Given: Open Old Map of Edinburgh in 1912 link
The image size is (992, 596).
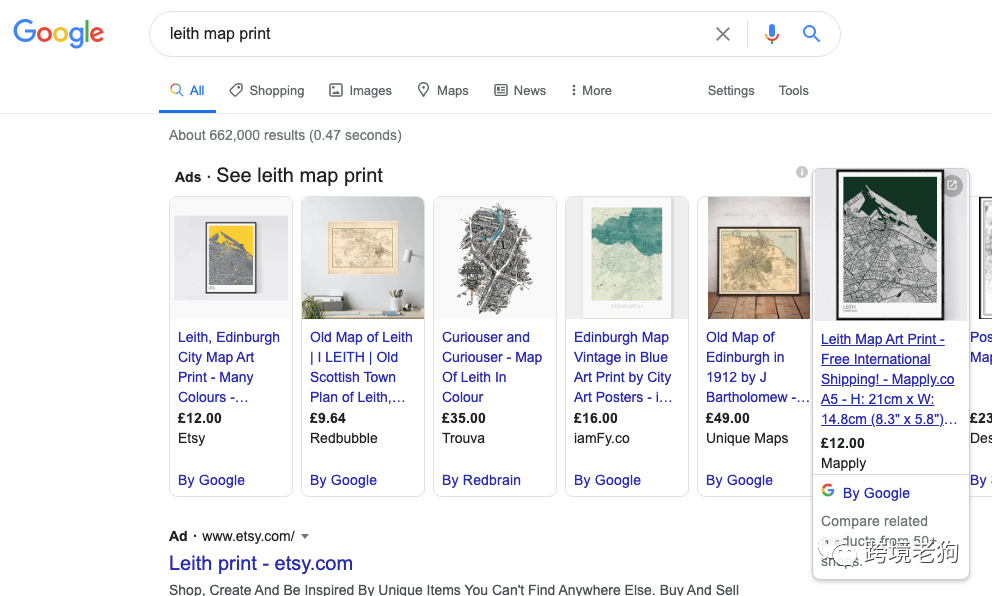Looking at the screenshot, I should [x=757, y=367].
